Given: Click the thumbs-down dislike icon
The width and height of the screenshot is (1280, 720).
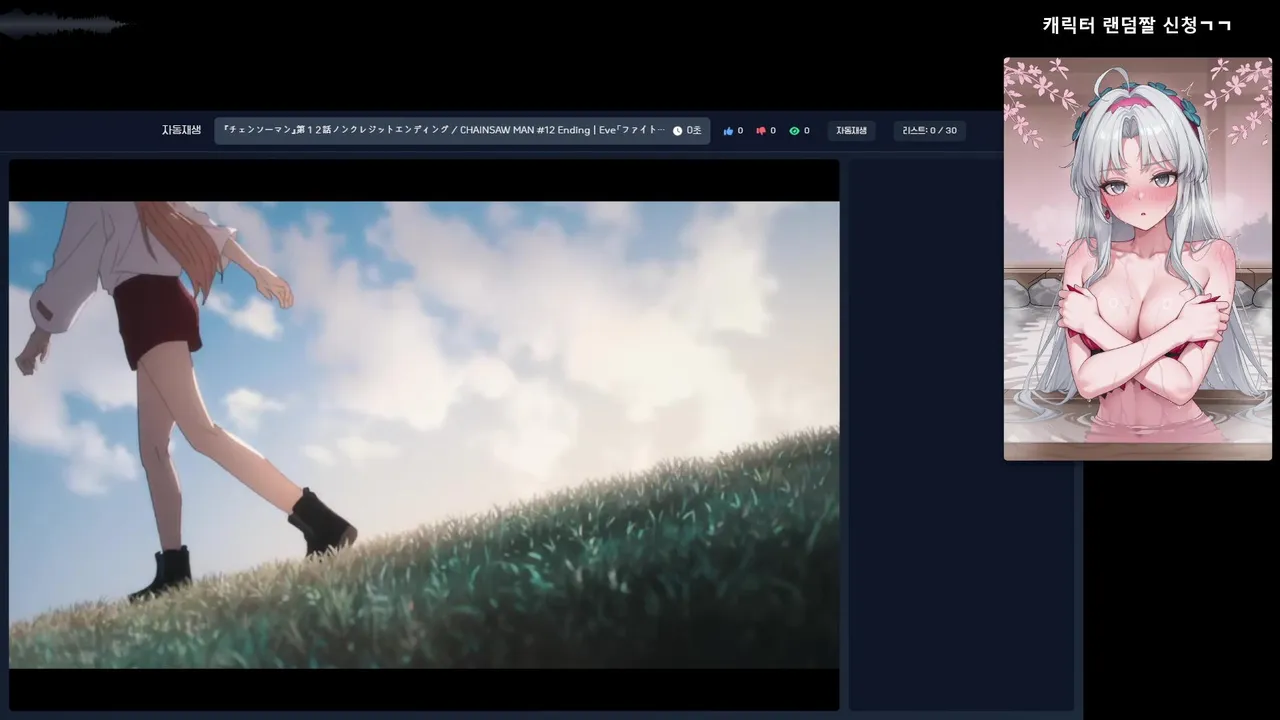Looking at the screenshot, I should tap(761, 131).
